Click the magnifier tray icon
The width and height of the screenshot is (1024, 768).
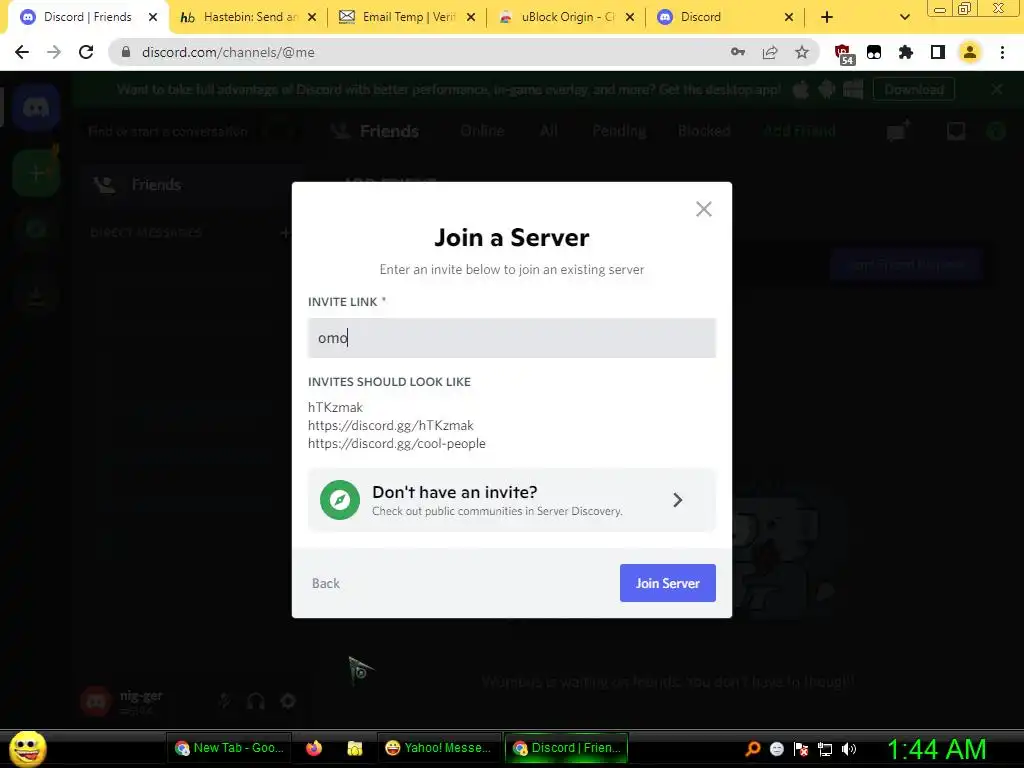tap(752, 748)
